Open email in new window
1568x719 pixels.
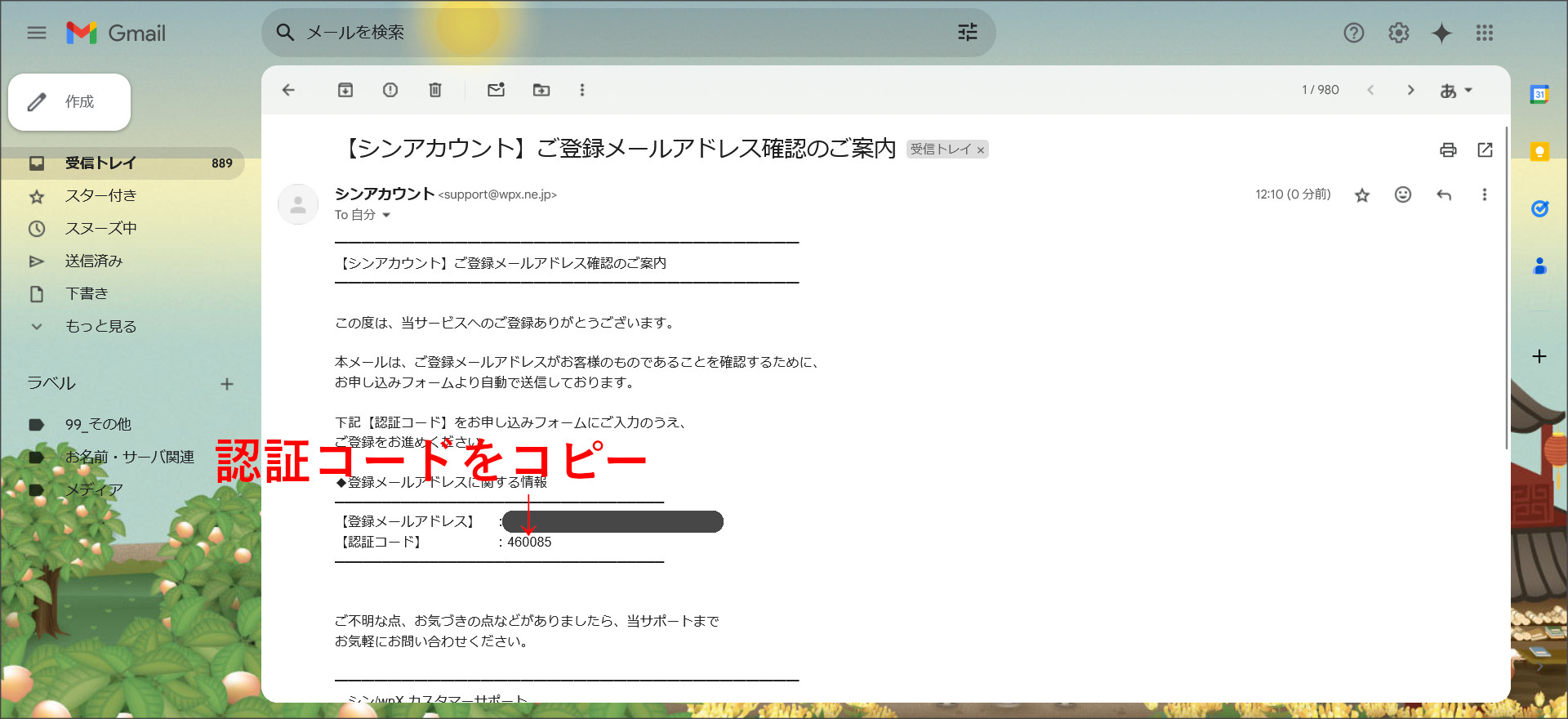click(1485, 150)
